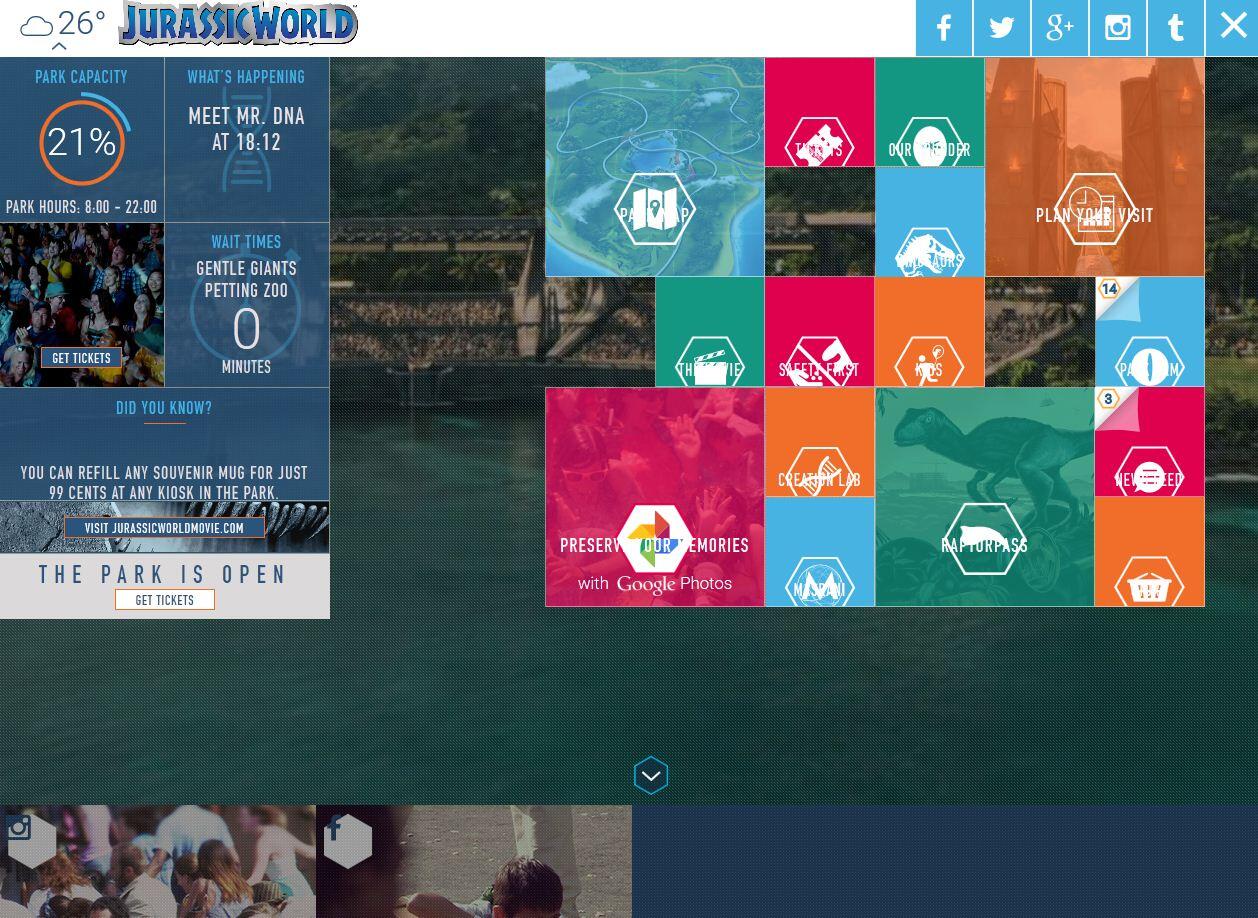Screen dimensions: 1258x918
Task: Open the Kids tile
Action: [929, 332]
